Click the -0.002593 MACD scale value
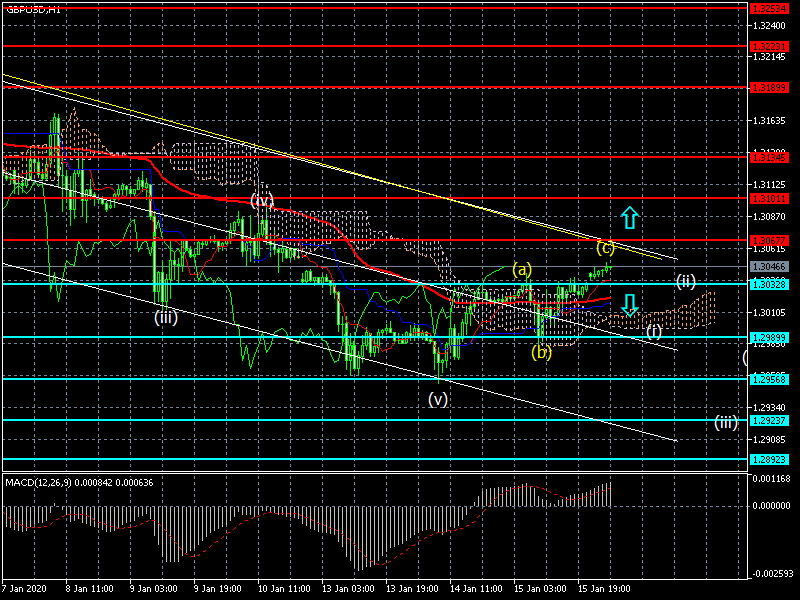 [771, 574]
